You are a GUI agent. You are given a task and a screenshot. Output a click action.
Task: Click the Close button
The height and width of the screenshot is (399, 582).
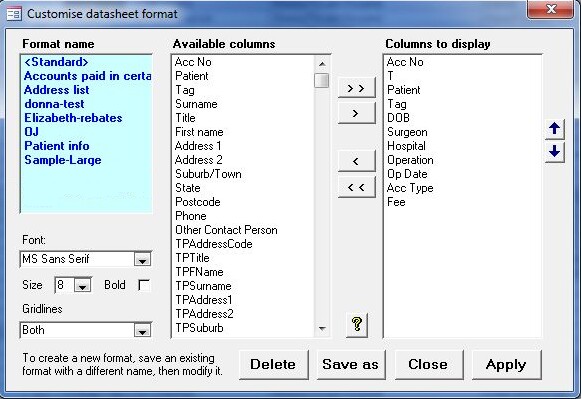pos(429,364)
